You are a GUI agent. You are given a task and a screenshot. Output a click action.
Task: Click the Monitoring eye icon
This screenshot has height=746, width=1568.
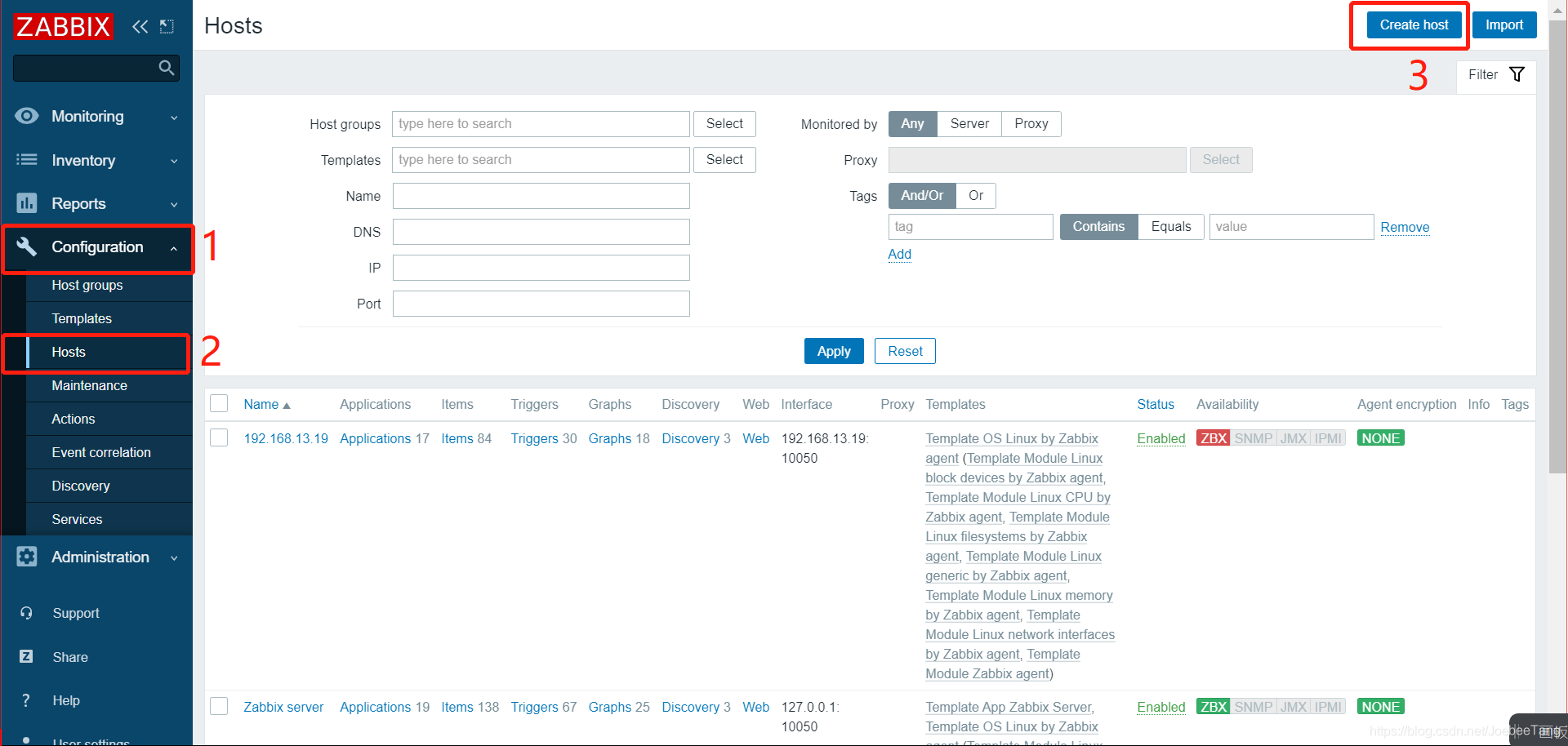pyautogui.click(x=27, y=116)
